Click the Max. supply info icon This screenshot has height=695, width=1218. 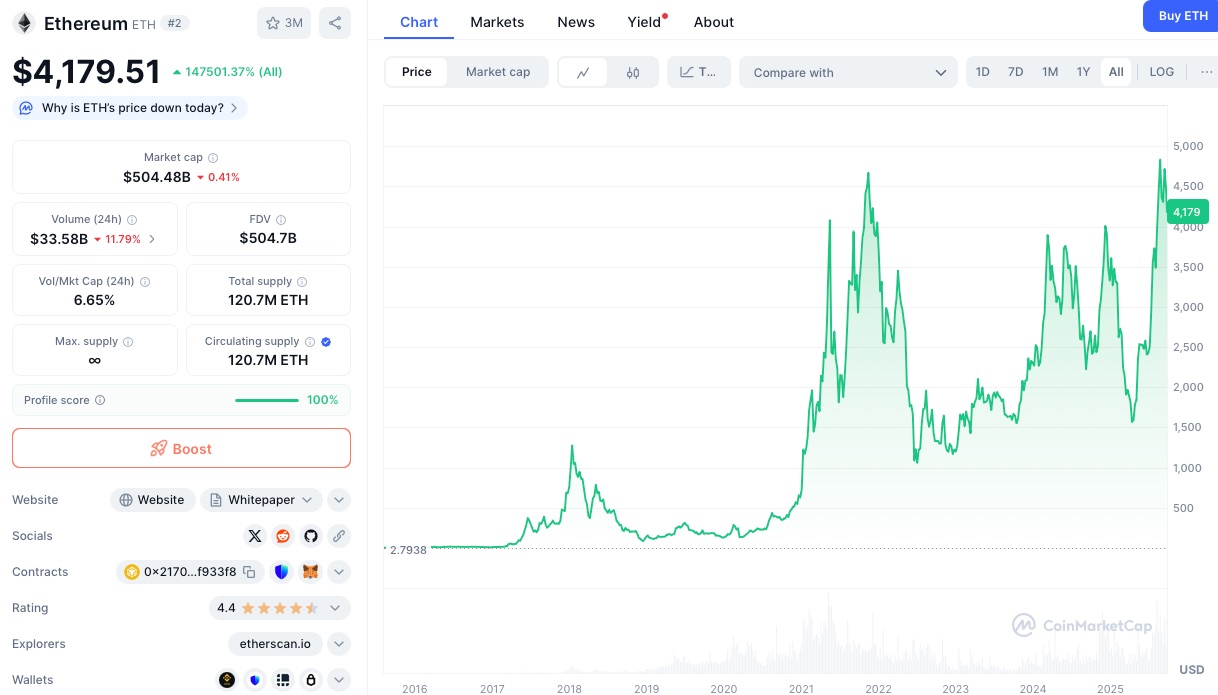[128, 342]
